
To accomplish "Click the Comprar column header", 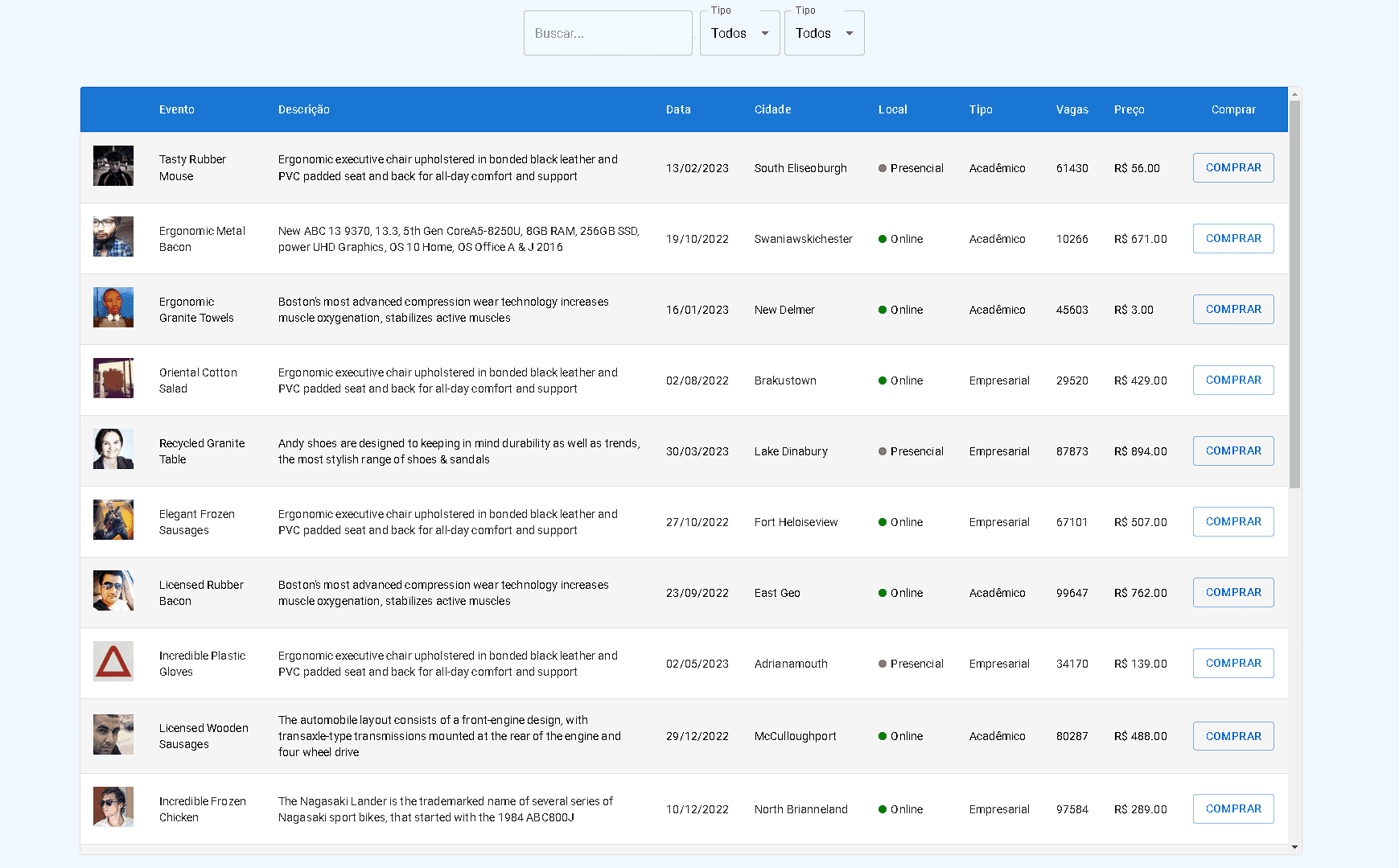I will pos(1233,109).
